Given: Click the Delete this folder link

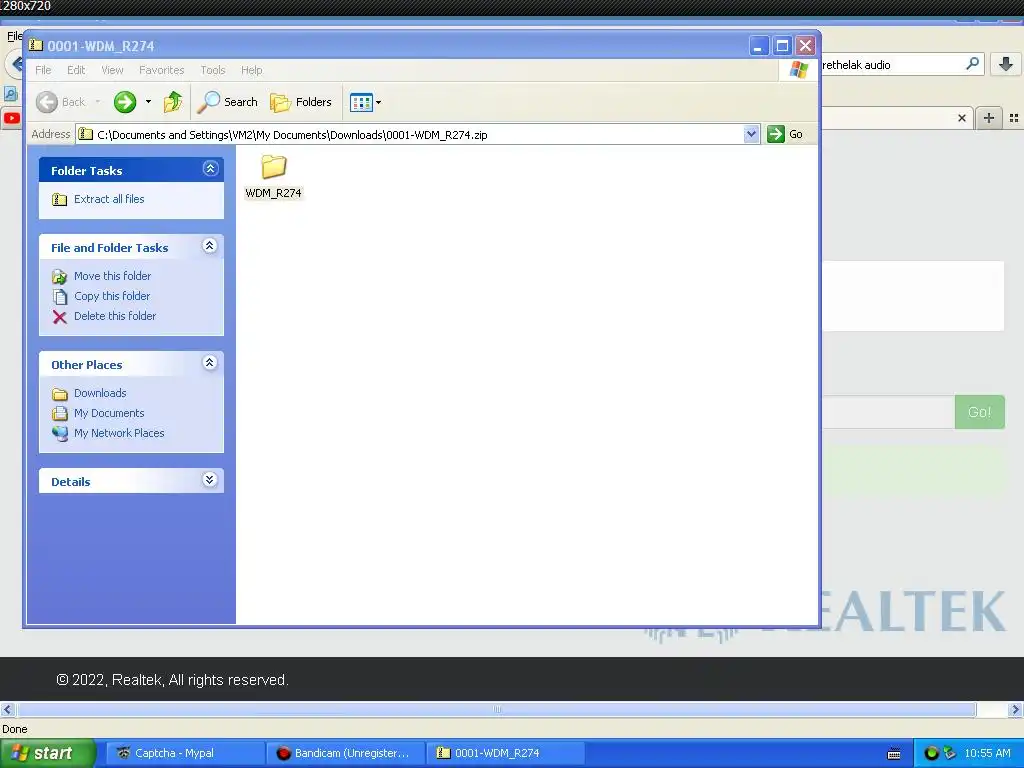Looking at the screenshot, I should pos(115,316).
